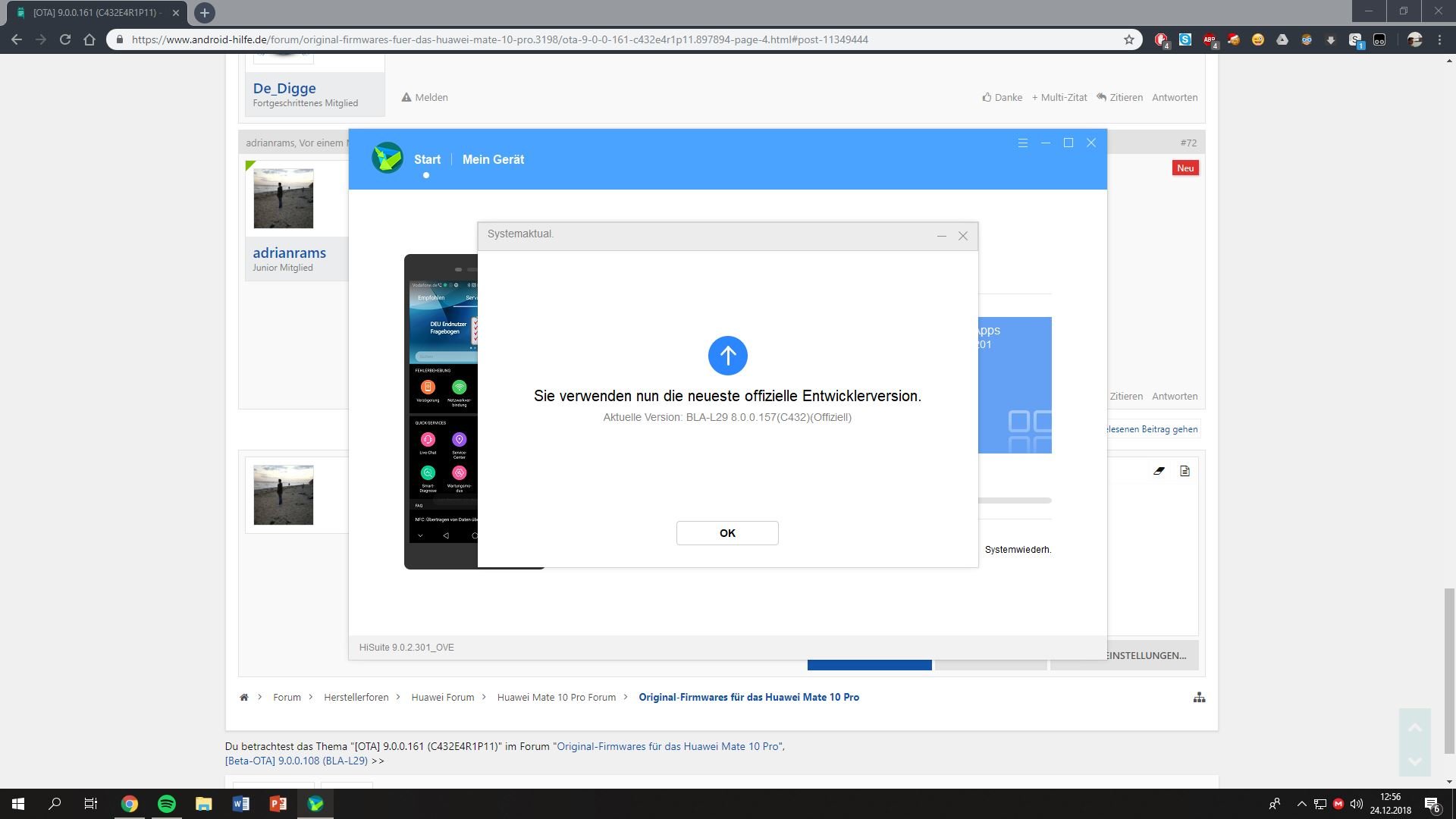Open De_Digge user profile
The image size is (1456, 819).
tap(284, 88)
